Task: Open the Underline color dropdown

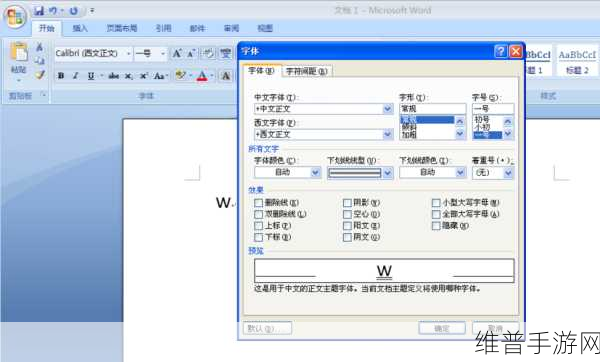Action: pos(460,173)
